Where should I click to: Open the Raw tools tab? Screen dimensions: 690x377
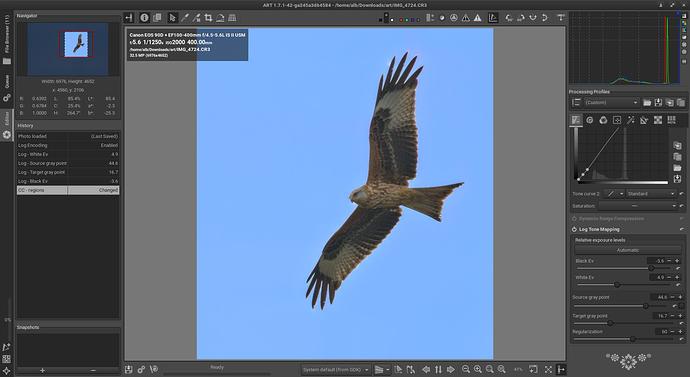click(x=658, y=120)
